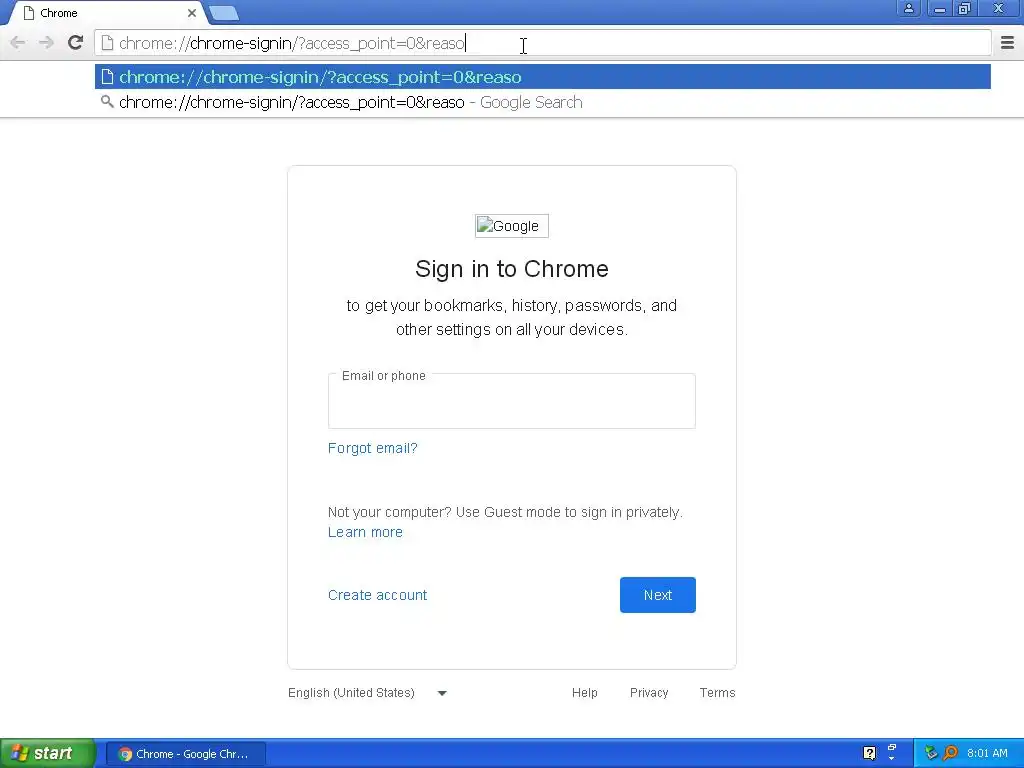The image size is (1024, 768).
Task: Open the Chrome user profile icon
Action: pos(908,8)
